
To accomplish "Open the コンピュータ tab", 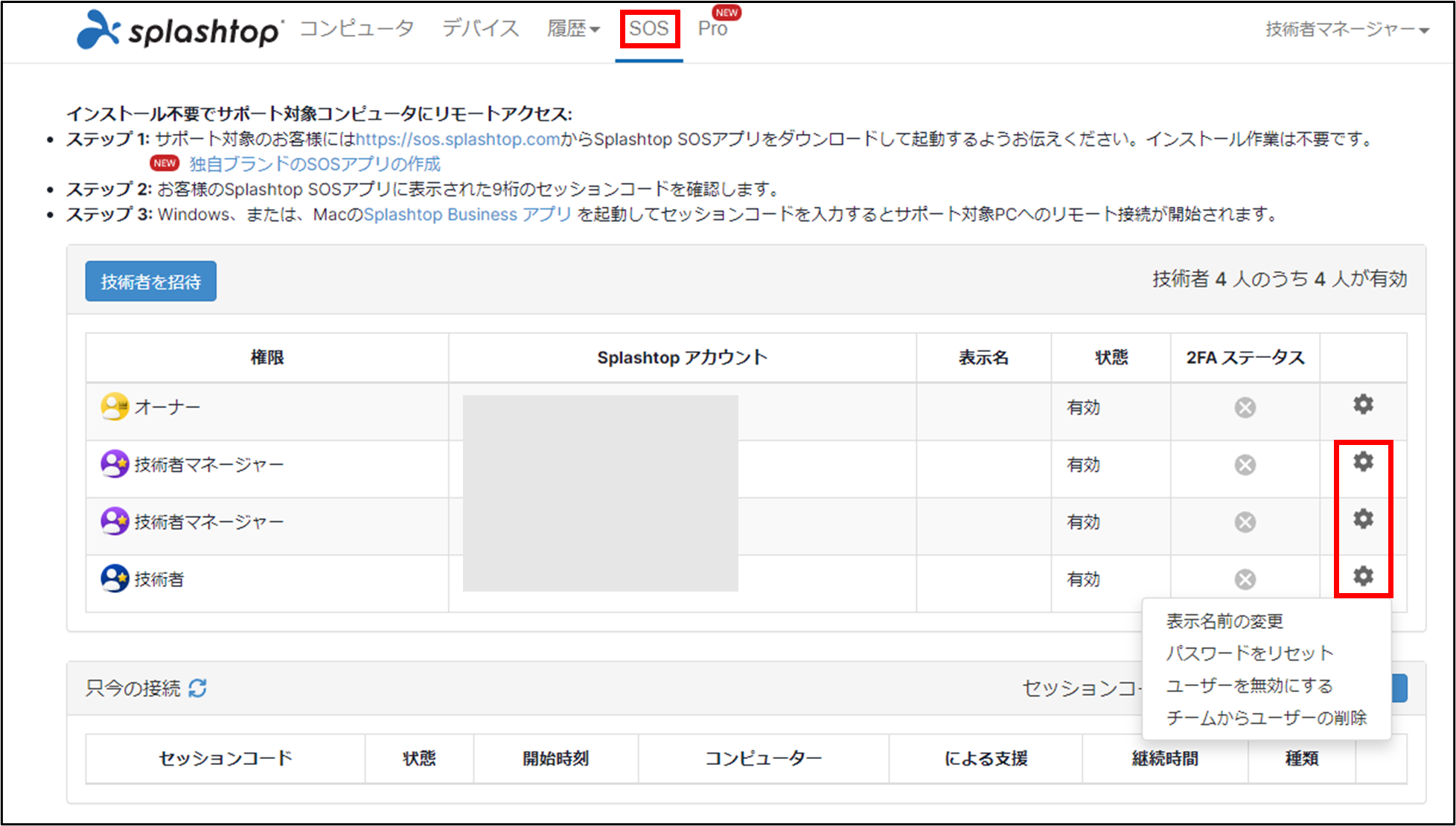I will [357, 29].
